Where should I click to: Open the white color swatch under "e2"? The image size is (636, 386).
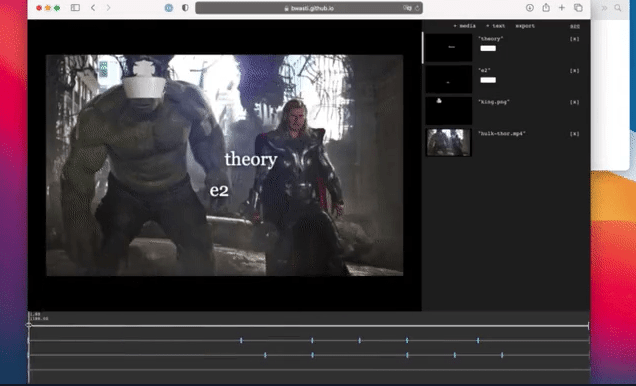[x=488, y=80]
